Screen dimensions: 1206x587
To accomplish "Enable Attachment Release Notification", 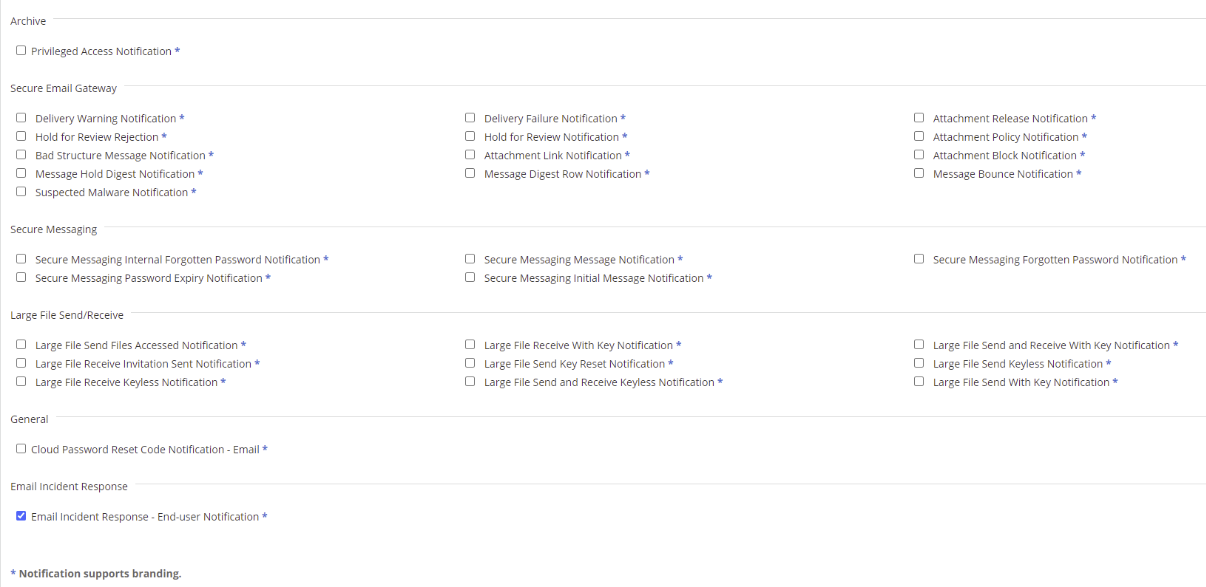I will point(919,118).
